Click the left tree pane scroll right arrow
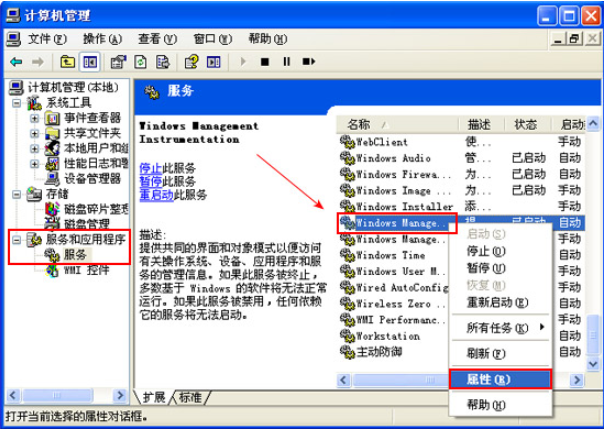 tap(120, 395)
